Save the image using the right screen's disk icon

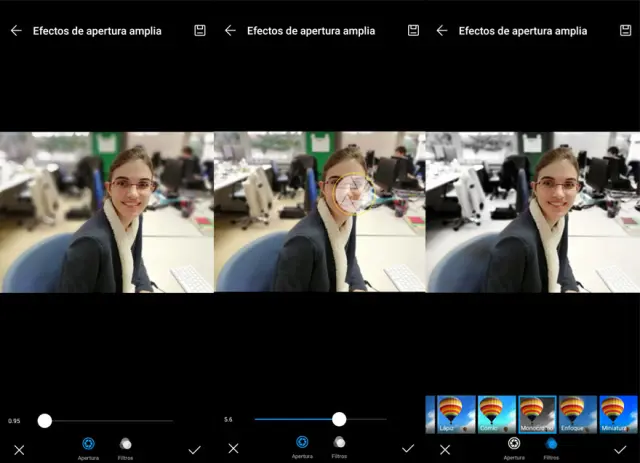coord(626,31)
